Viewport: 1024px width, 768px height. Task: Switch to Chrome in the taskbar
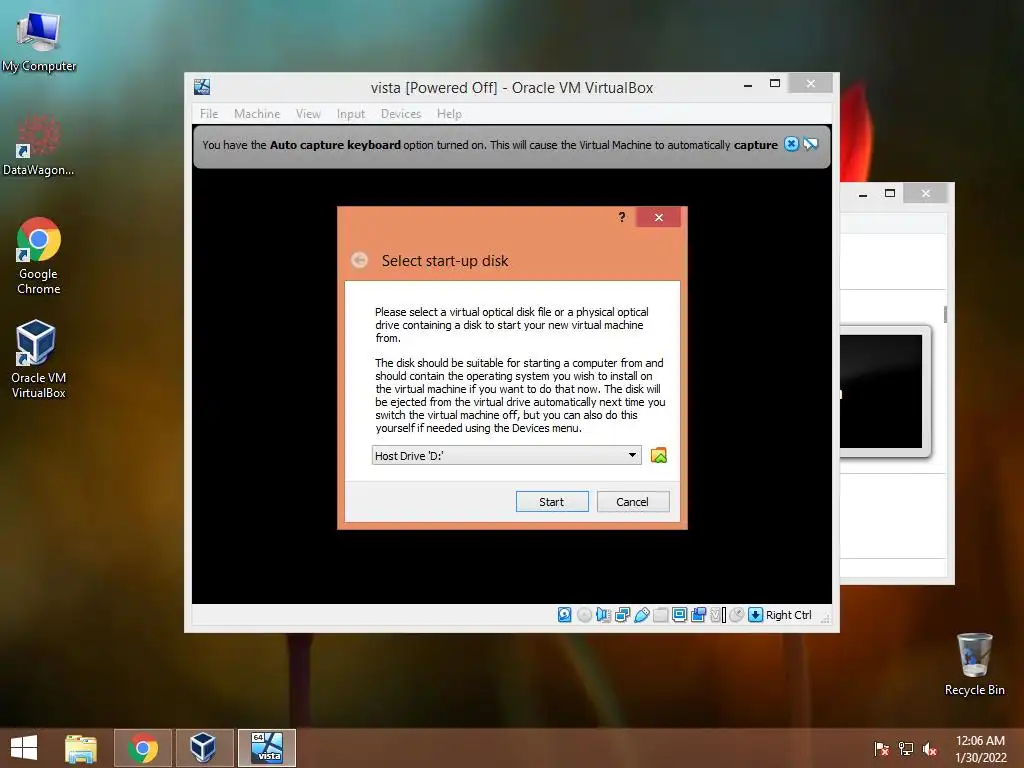coord(143,748)
